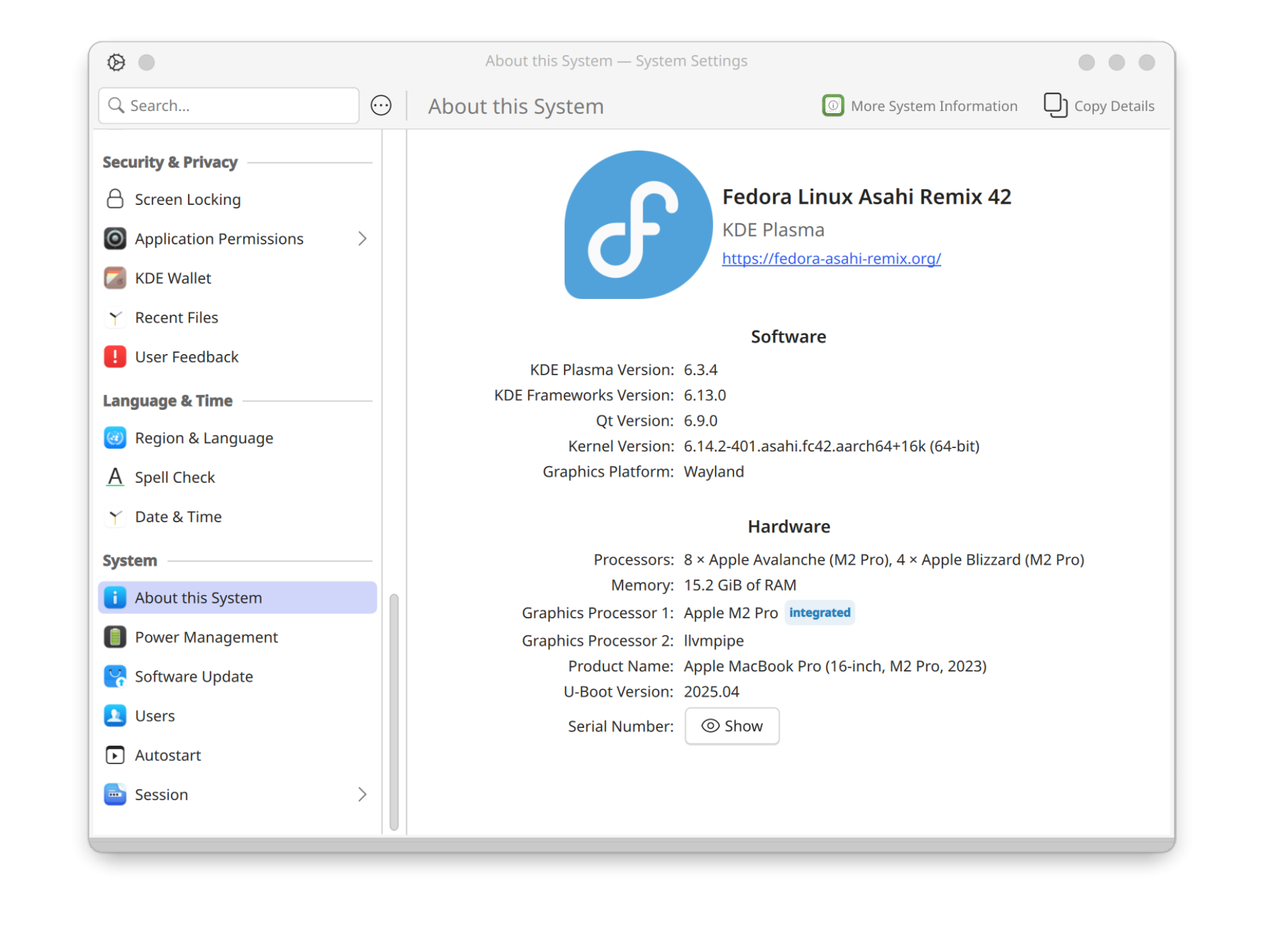Open Region & Language globe icon

coord(115,438)
